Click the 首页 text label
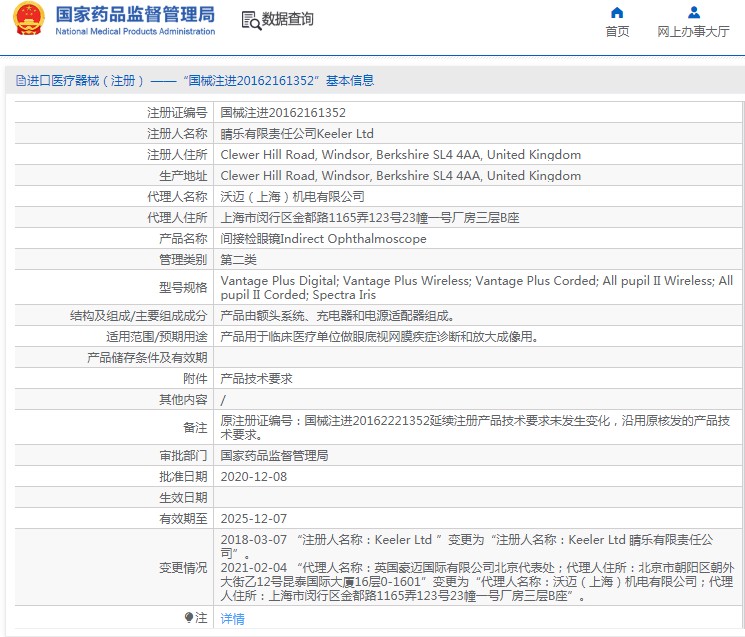 617,31
